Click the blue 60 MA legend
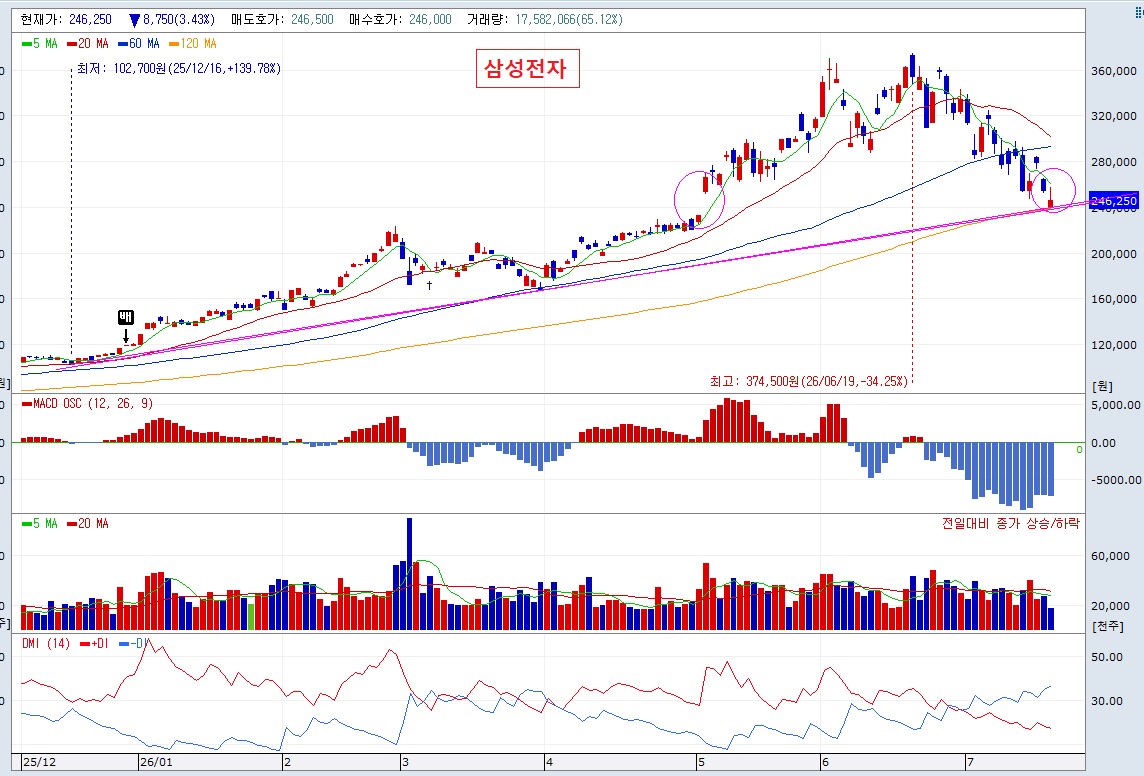Image resolution: width=1144 pixels, height=776 pixels. (x=139, y=44)
